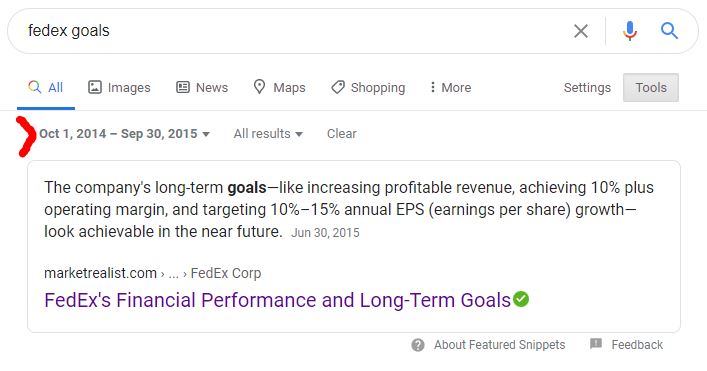Start voice search with the microphone icon
This screenshot has height=371, width=707.
coord(630,31)
